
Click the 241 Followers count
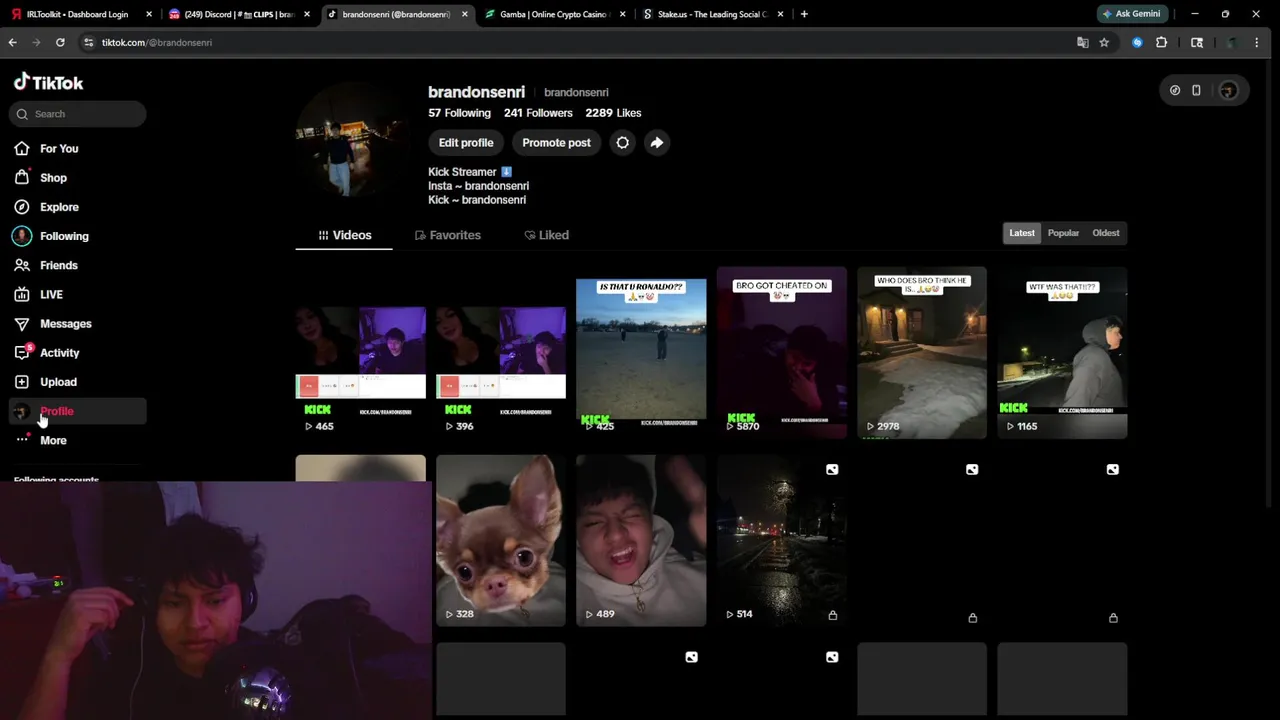[538, 113]
